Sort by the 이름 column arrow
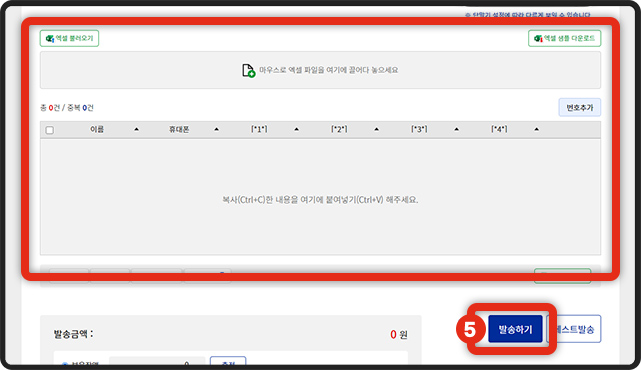641x370 pixels. [x=137, y=129]
